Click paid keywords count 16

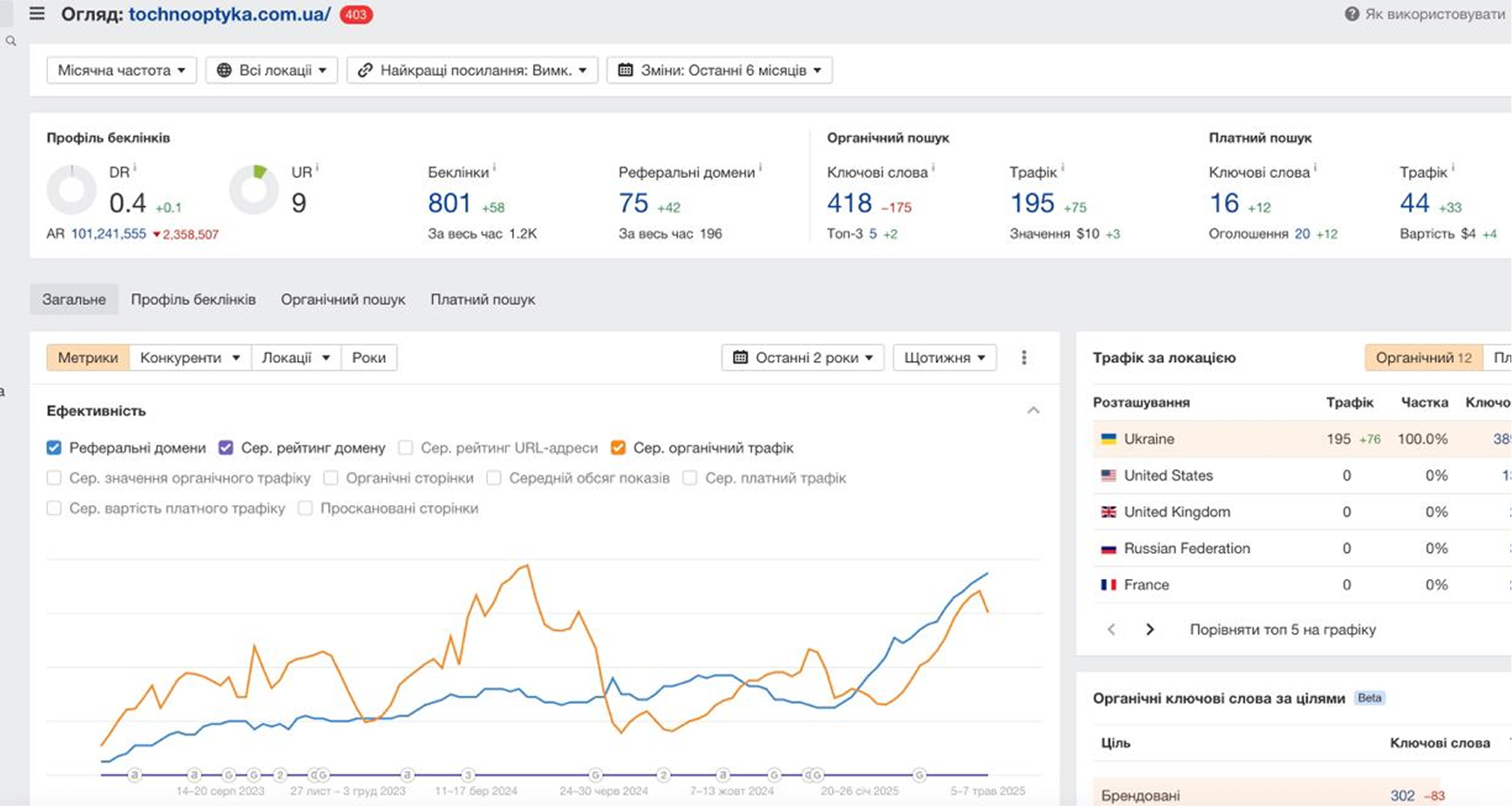(x=1224, y=203)
